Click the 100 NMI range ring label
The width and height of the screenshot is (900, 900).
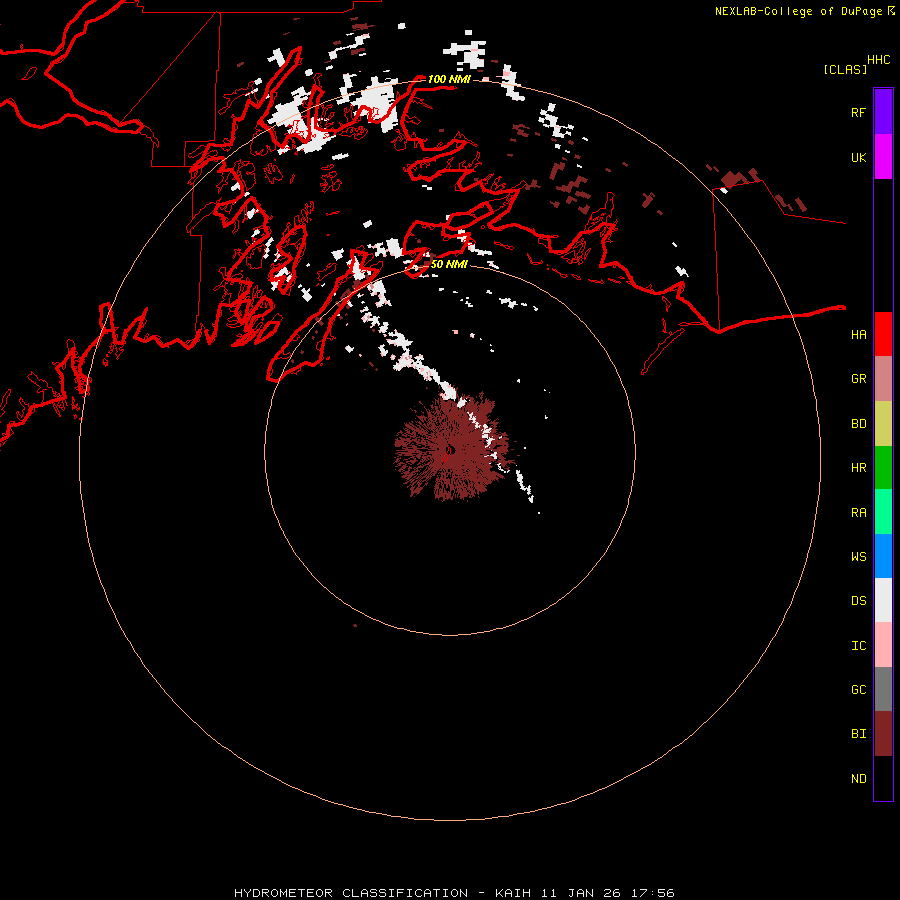(449, 79)
